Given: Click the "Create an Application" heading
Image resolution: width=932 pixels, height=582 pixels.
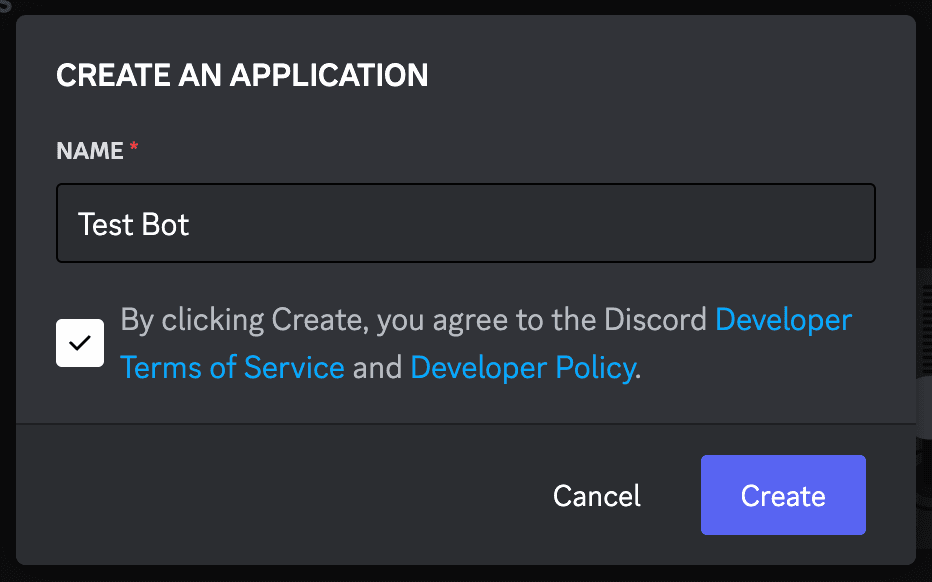Looking at the screenshot, I should 242,75.
